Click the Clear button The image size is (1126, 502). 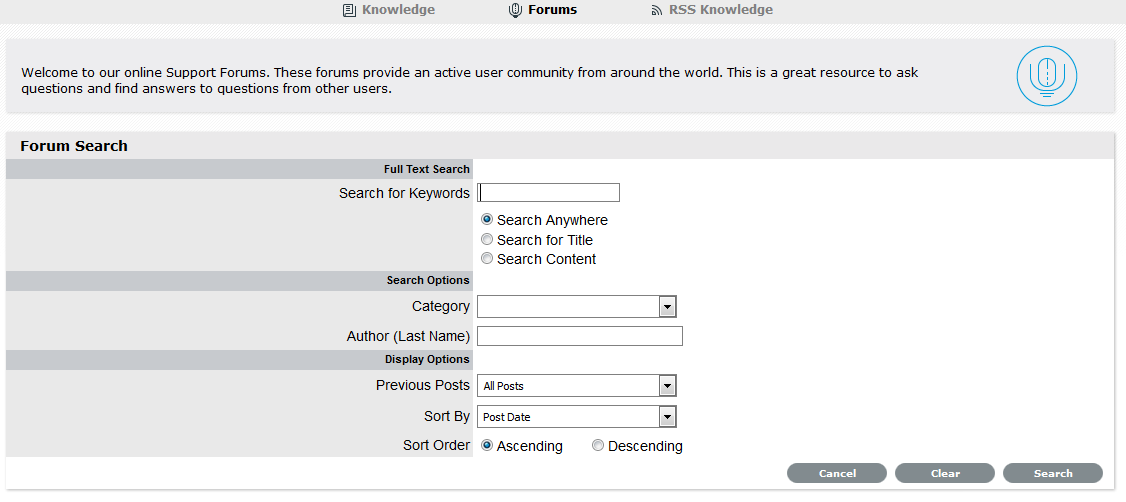(x=944, y=473)
